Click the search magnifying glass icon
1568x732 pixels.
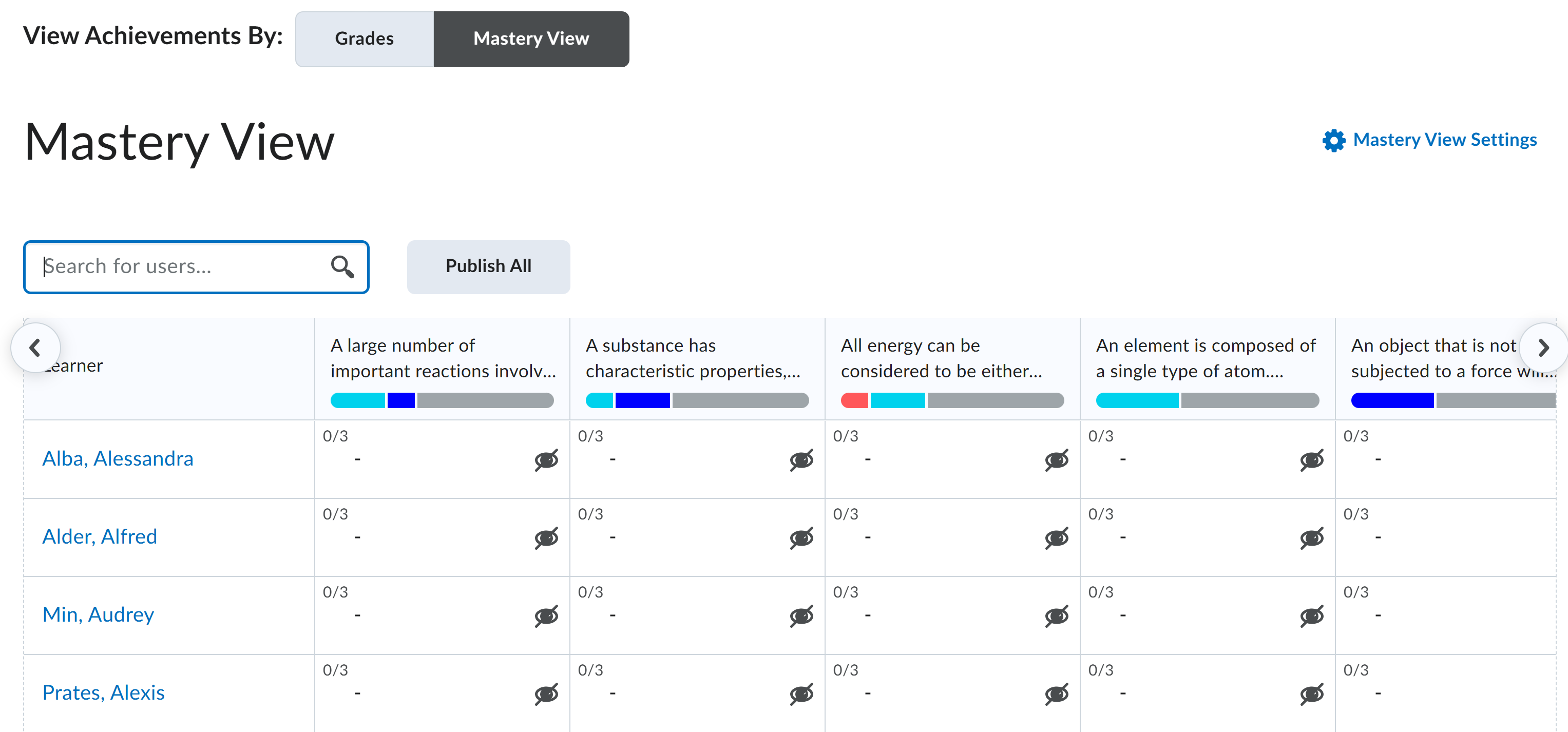(x=342, y=266)
